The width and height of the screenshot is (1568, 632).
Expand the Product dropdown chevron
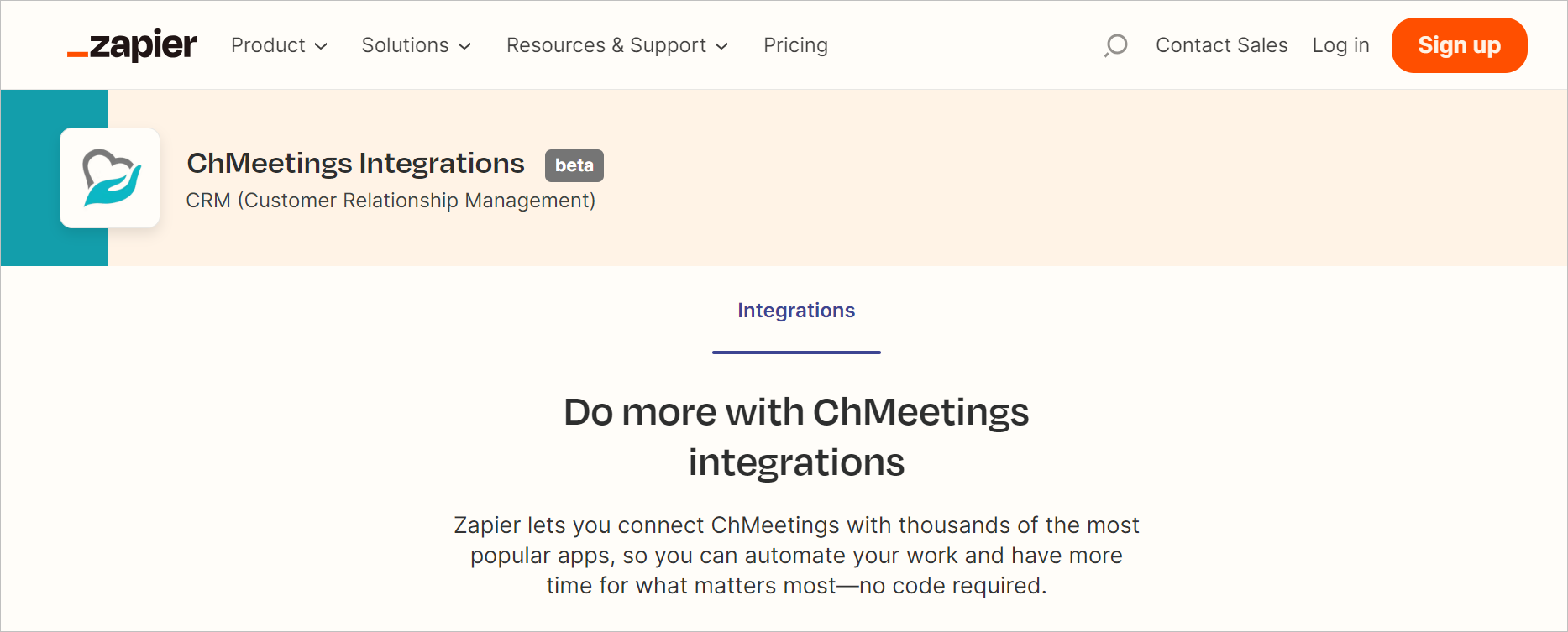pyautogui.click(x=321, y=46)
